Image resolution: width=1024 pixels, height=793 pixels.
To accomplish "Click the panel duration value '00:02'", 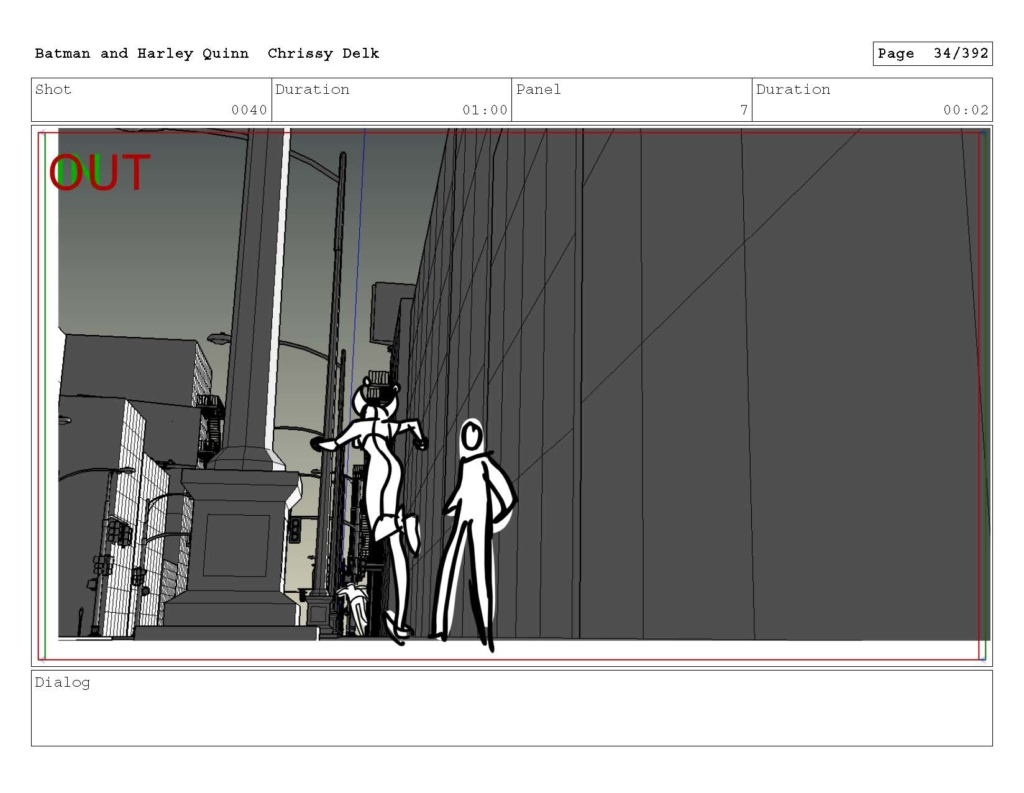I will [966, 110].
